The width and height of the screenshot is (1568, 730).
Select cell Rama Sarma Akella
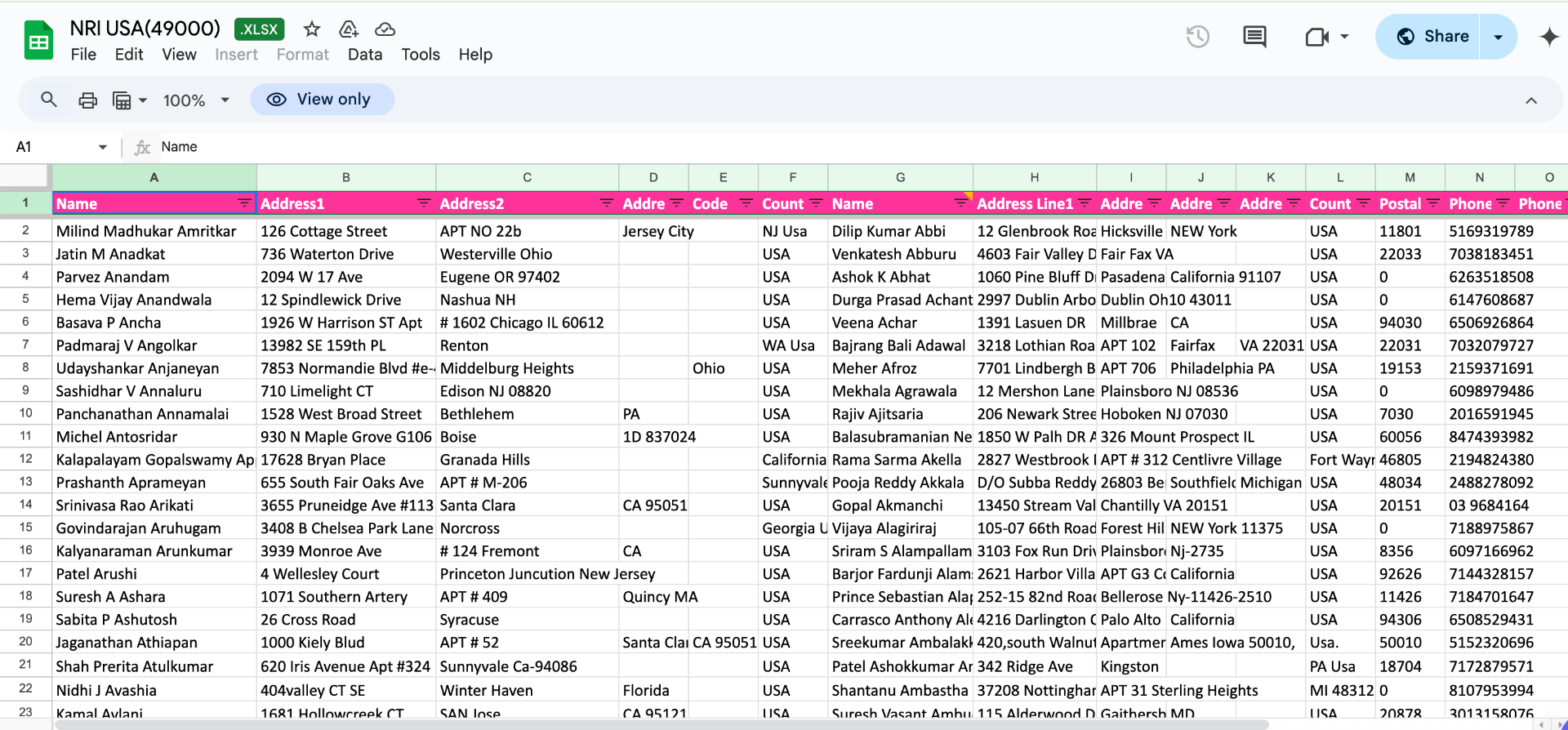coord(900,460)
